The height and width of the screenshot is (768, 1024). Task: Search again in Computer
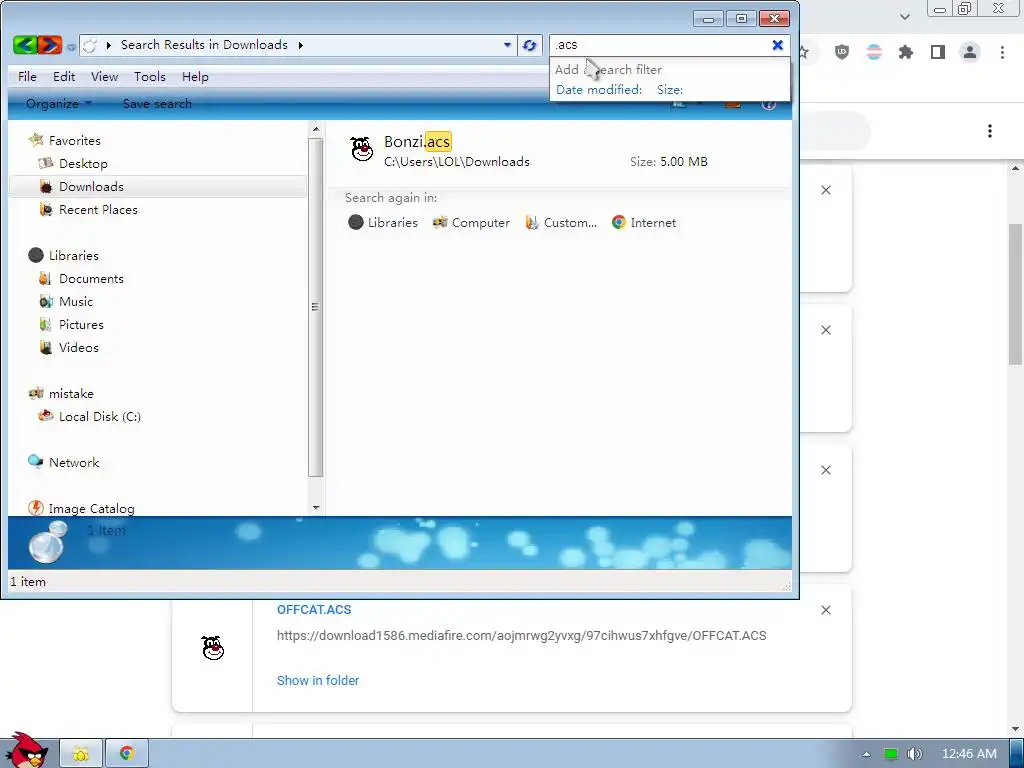(x=471, y=223)
